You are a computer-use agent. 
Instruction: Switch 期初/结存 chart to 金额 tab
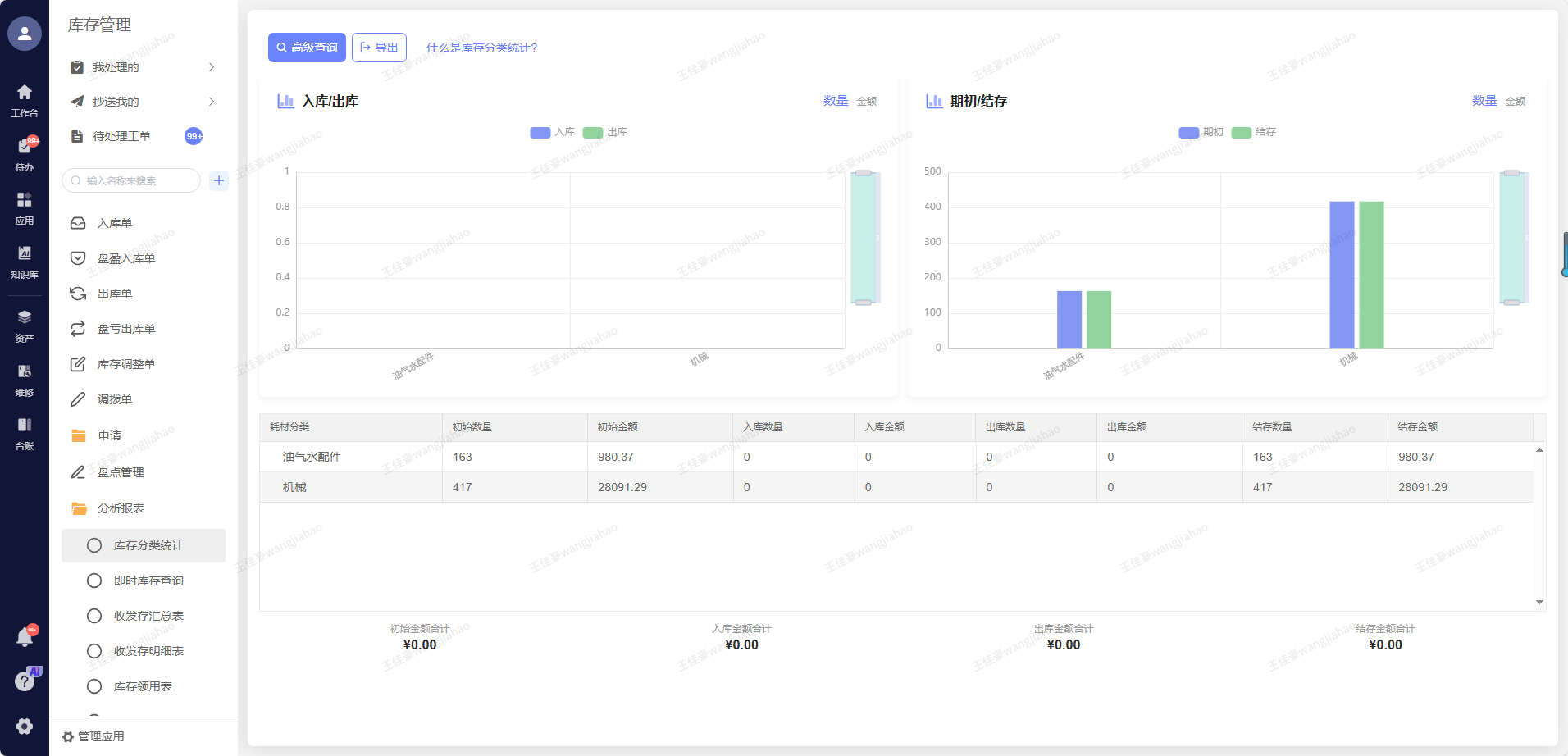point(1516,102)
